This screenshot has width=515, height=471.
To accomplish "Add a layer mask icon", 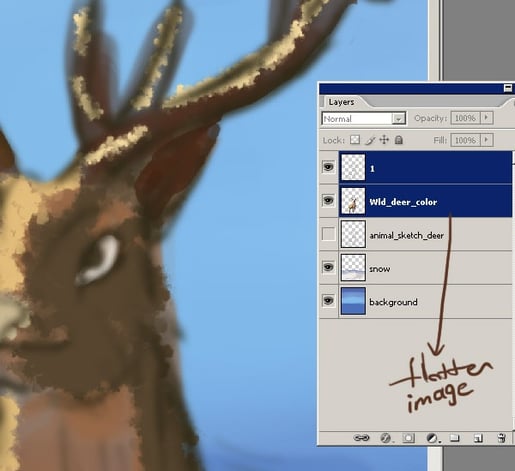I will tap(409, 438).
